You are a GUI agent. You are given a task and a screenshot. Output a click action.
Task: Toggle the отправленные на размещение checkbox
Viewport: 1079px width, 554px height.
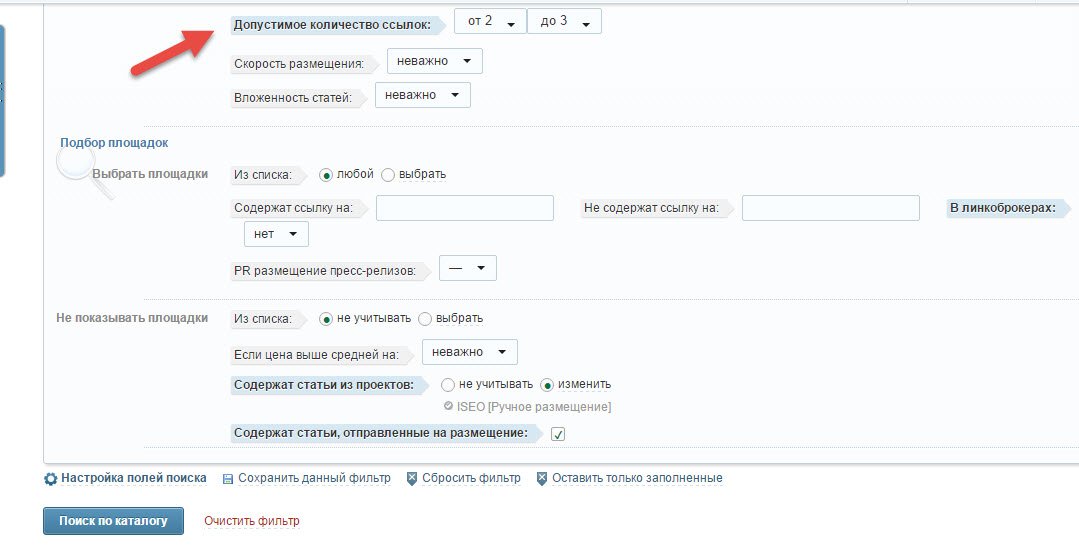558,434
